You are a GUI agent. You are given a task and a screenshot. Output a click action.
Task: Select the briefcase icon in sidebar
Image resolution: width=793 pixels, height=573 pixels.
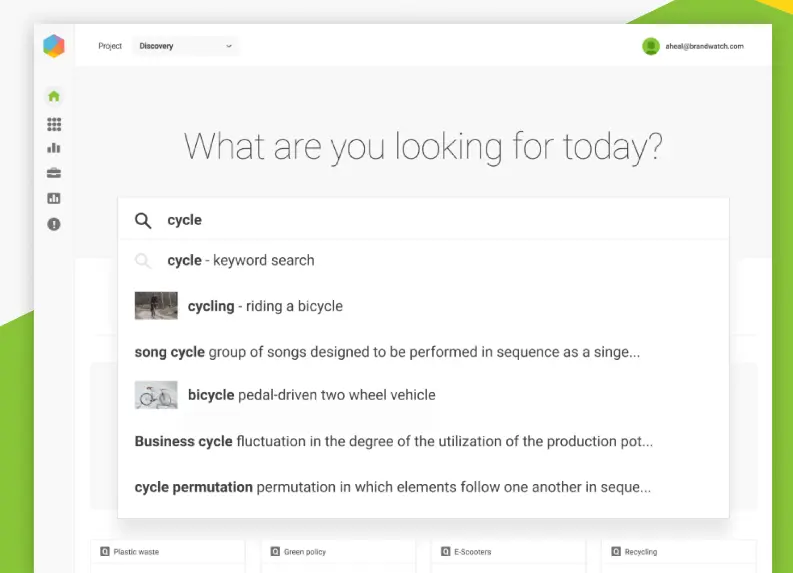coord(54,173)
